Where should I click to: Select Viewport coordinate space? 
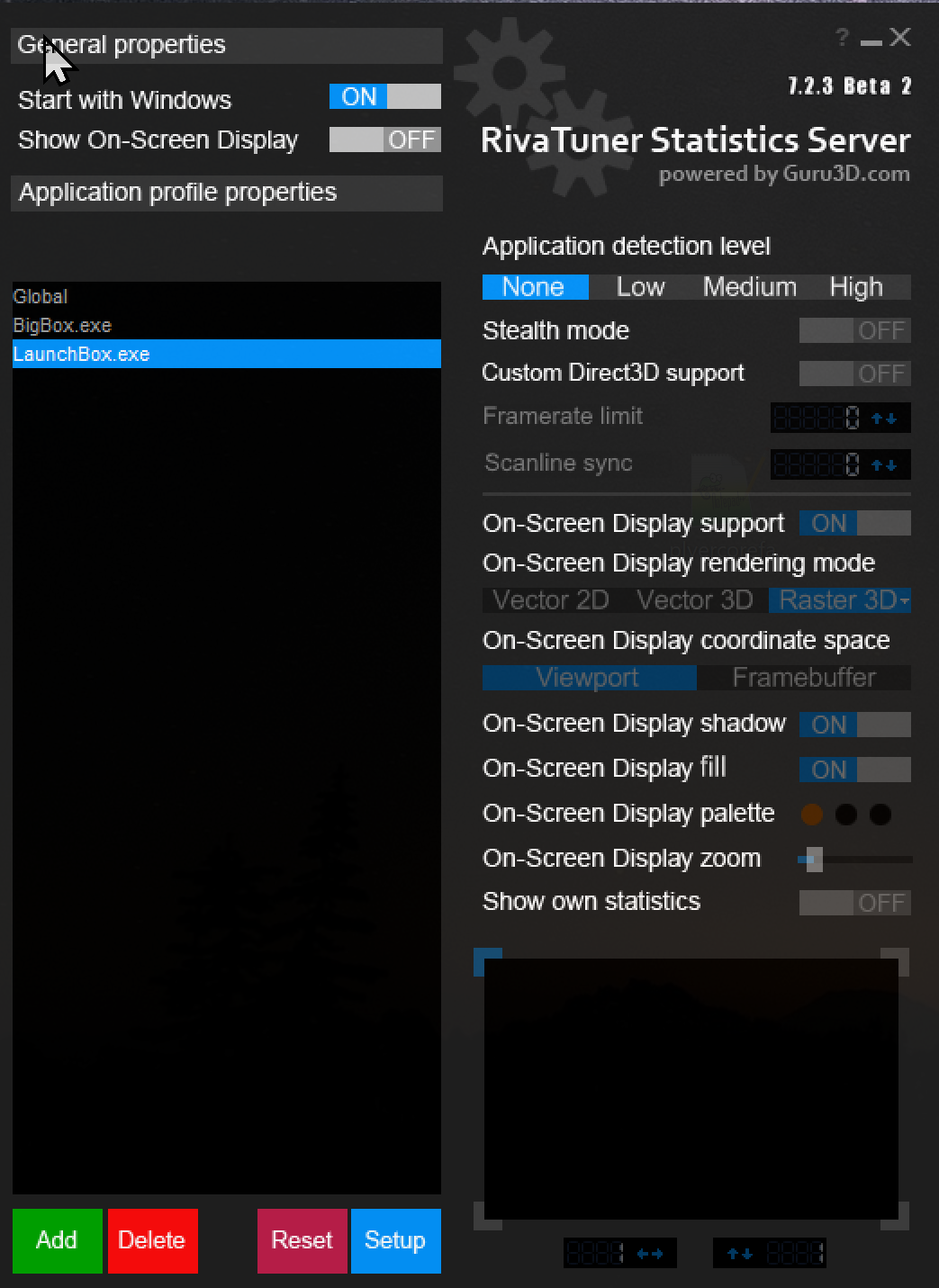click(589, 678)
